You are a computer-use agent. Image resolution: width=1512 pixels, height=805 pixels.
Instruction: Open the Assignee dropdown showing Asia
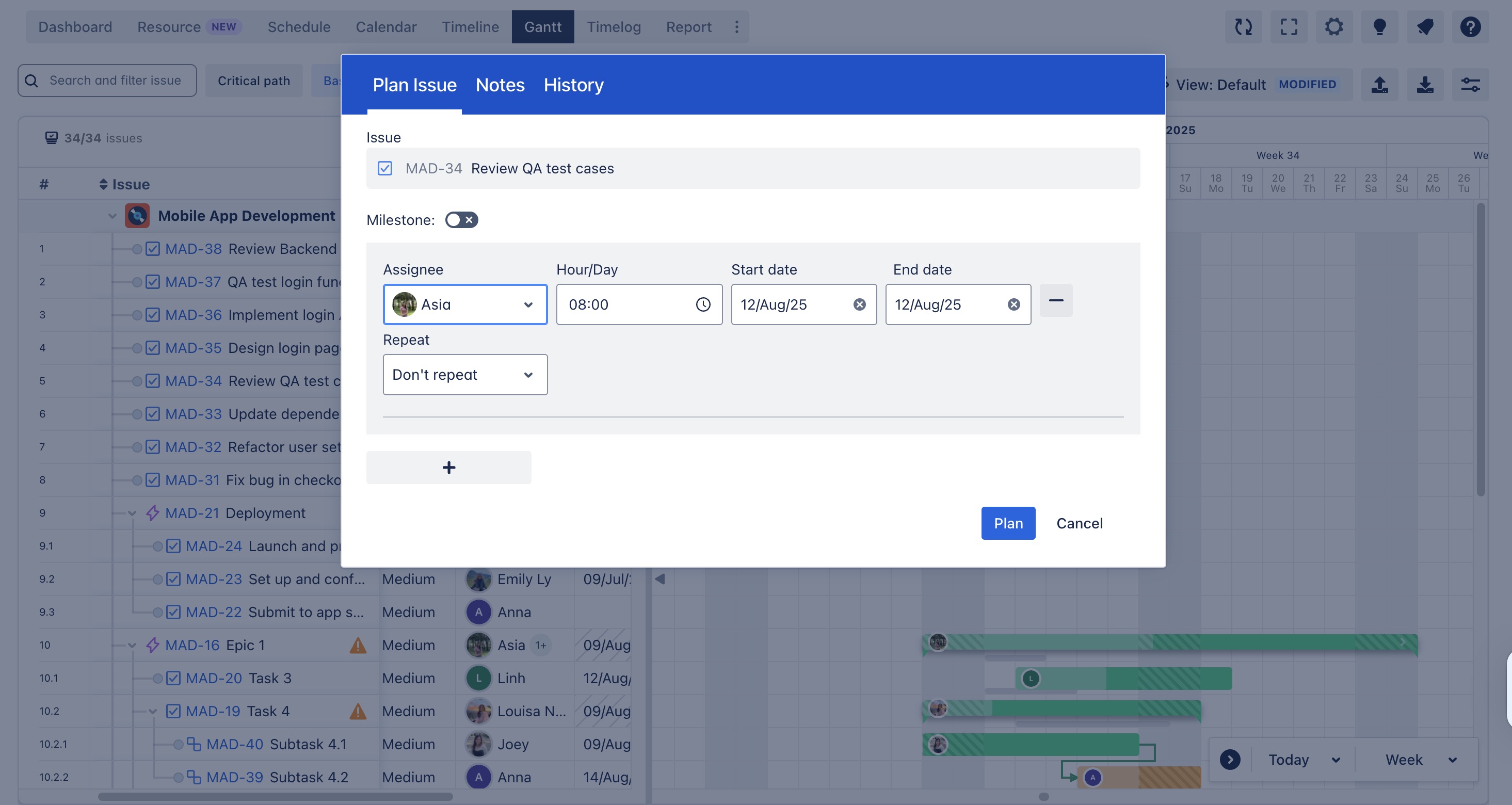[465, 304]
